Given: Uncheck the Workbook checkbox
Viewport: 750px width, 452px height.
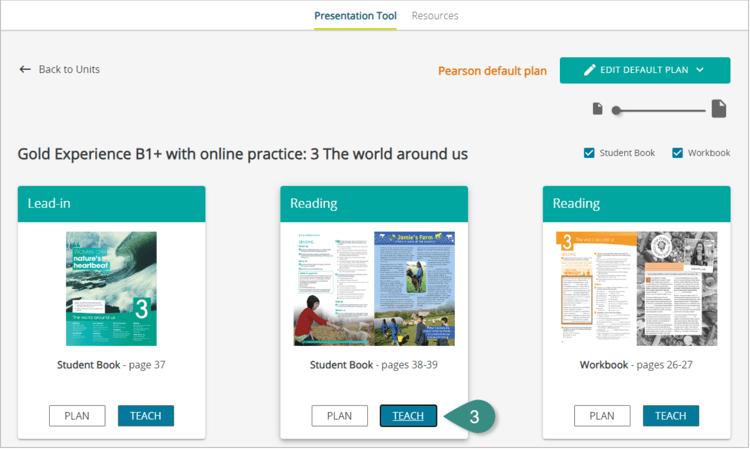Looking at the screenshot, I should click(x=677, y=153).
